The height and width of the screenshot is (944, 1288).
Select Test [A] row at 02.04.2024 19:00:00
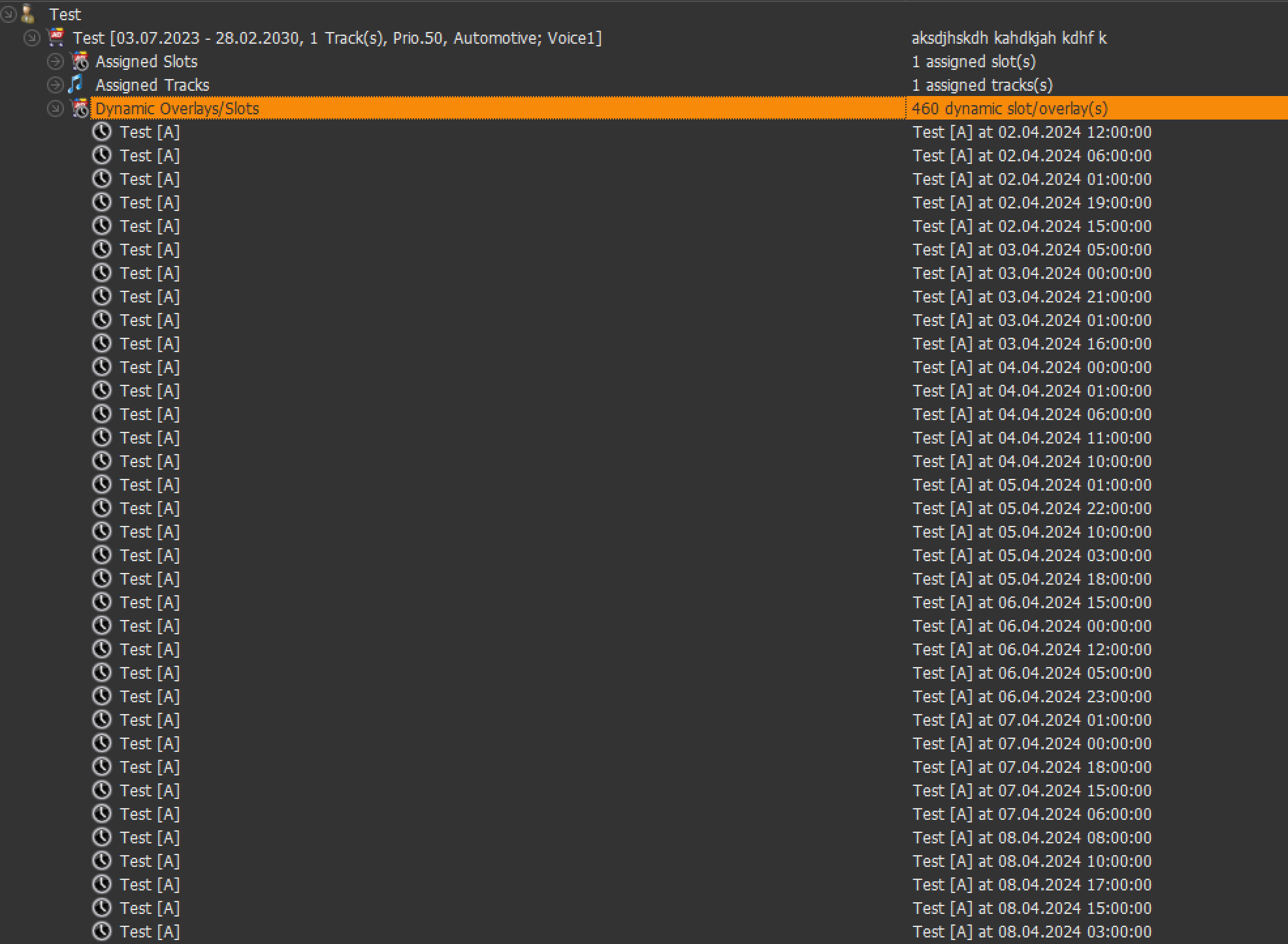pyautogui.click(x=150, y=203)
